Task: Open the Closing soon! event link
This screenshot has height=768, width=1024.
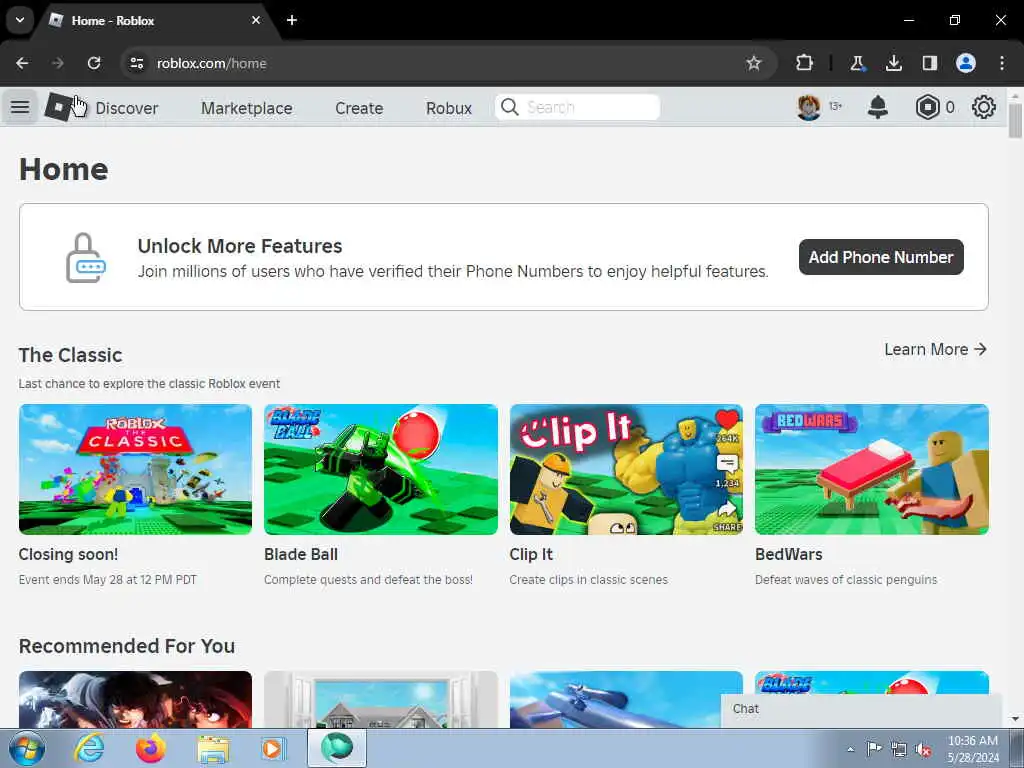Action: pyautogui.click(x=68, y=554)
